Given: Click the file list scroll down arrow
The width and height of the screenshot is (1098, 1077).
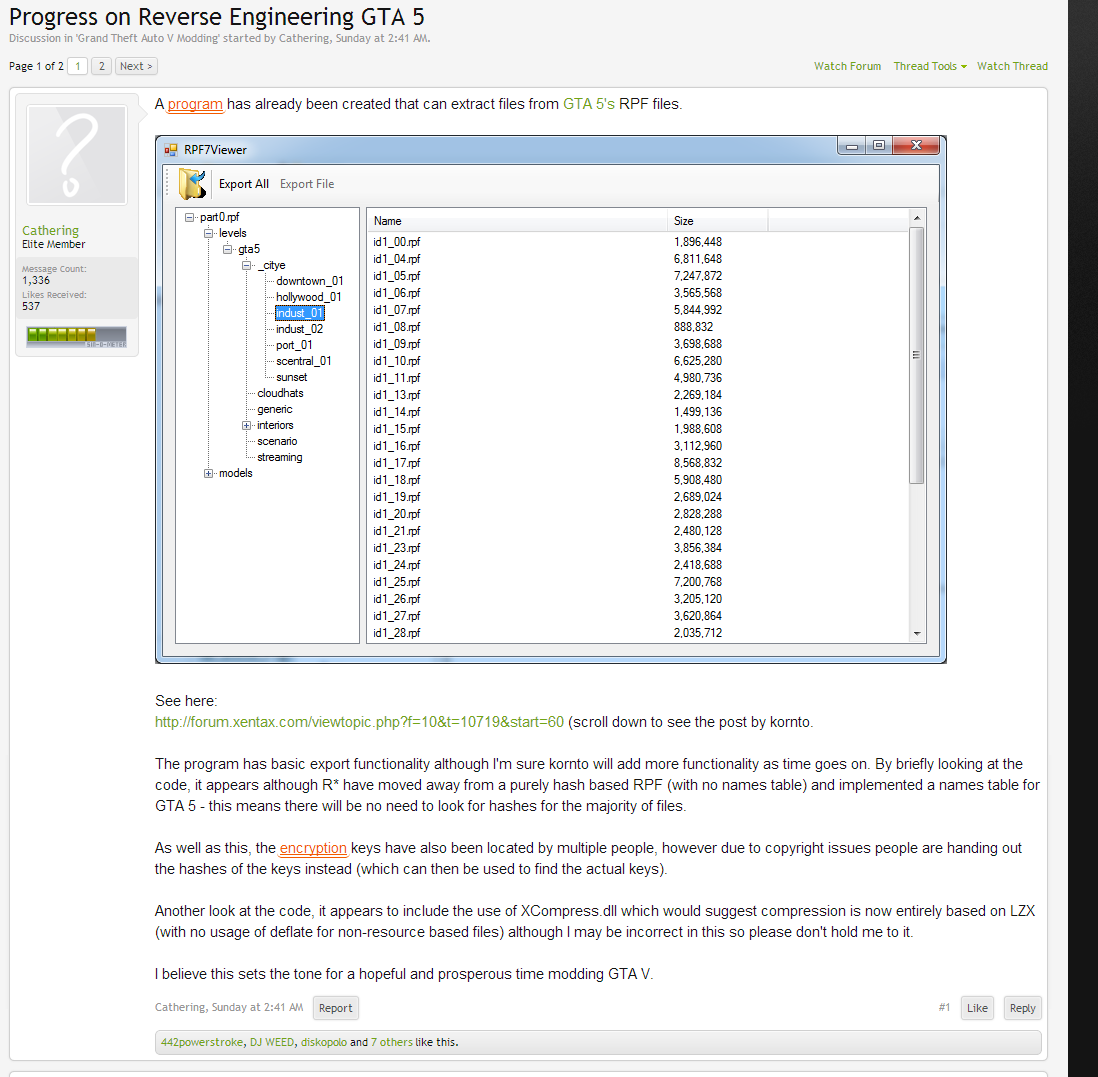Looking at the screenshot, I should tap(917, 634).
